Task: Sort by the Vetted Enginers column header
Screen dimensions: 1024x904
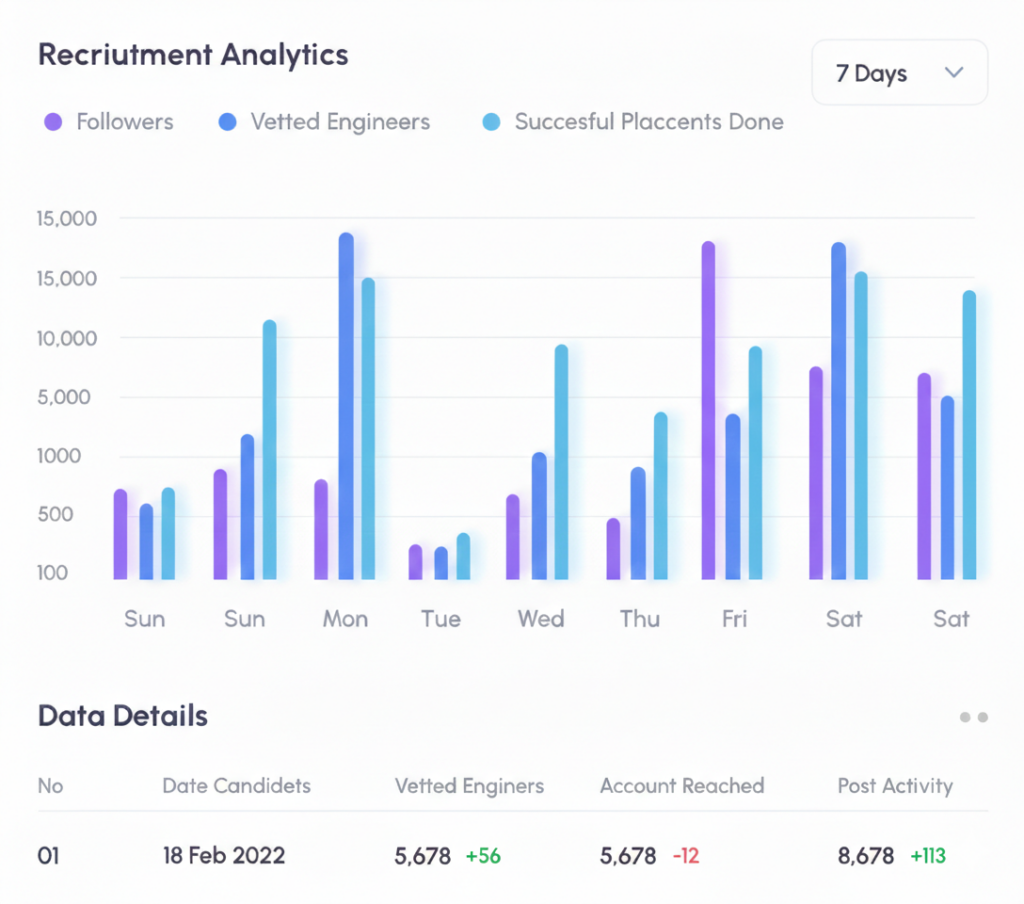Action: coord(469,786)
